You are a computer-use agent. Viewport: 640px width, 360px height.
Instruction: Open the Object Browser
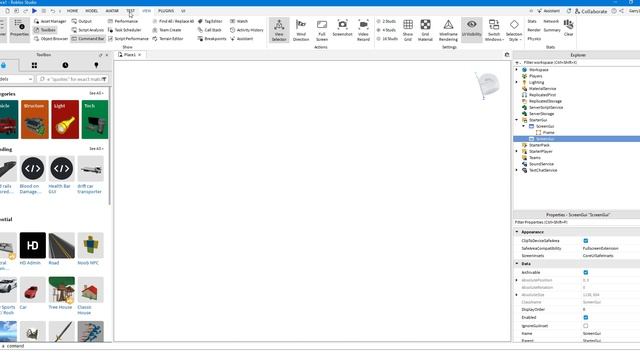click(x=51, y=39)
